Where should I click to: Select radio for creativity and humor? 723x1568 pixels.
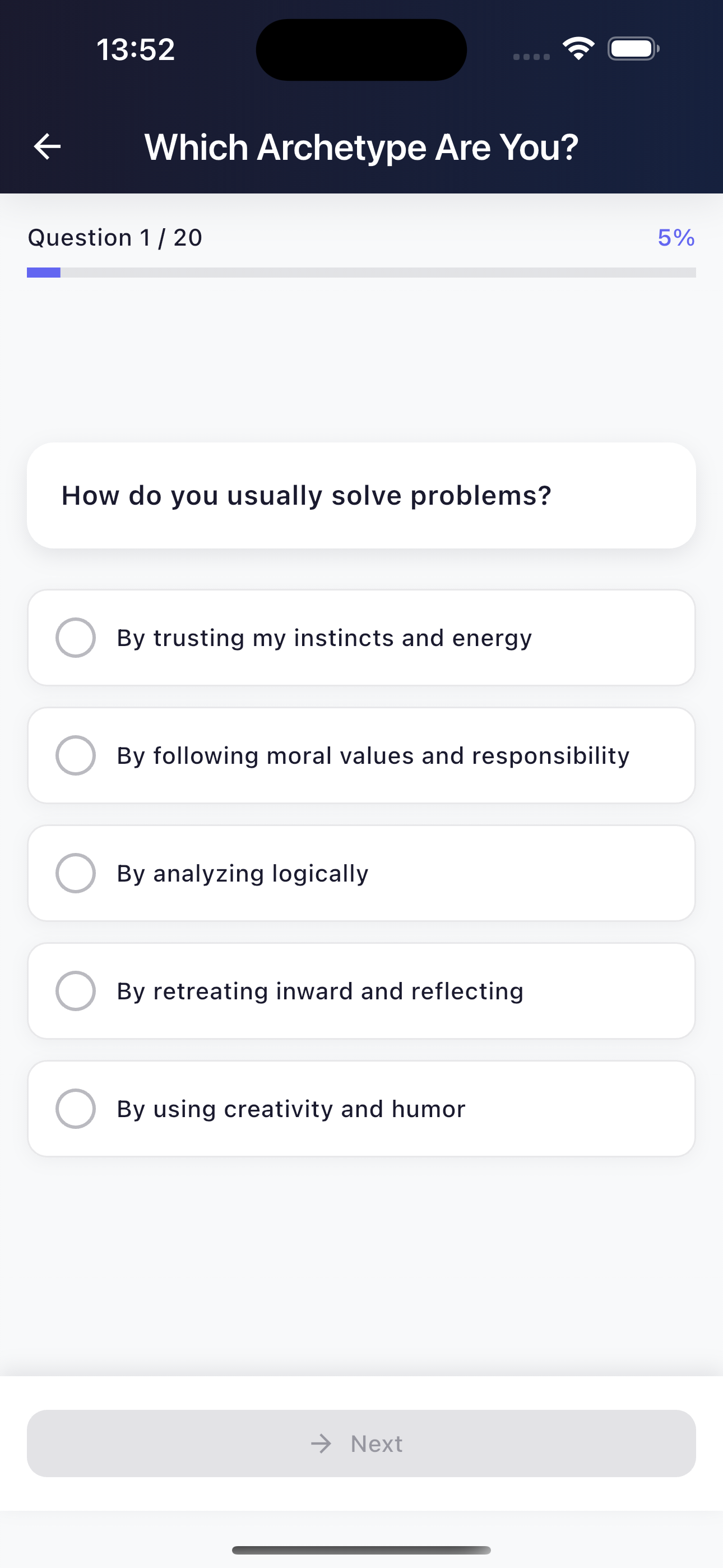(x=76, y=1109)
